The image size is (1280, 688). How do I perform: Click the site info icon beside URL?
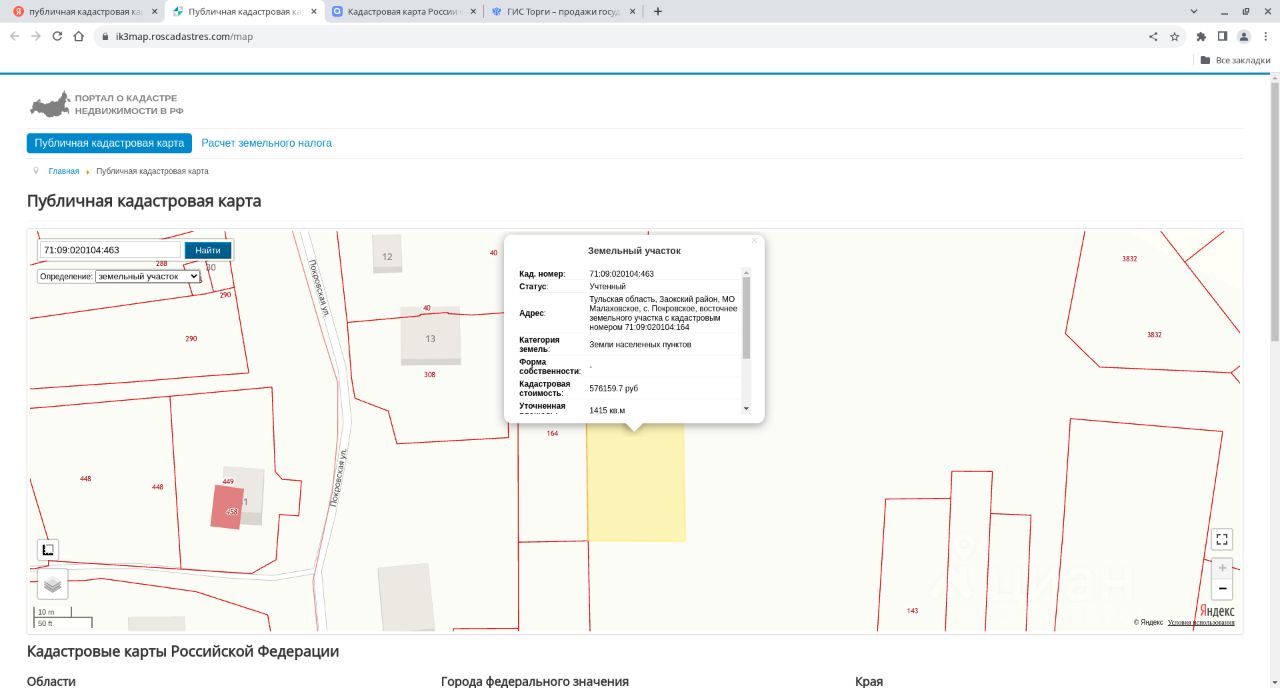click(x=106, y=36)
